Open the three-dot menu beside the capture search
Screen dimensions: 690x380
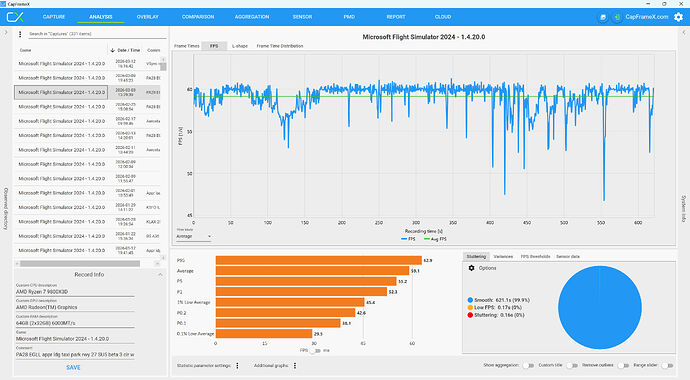[20, 34]
